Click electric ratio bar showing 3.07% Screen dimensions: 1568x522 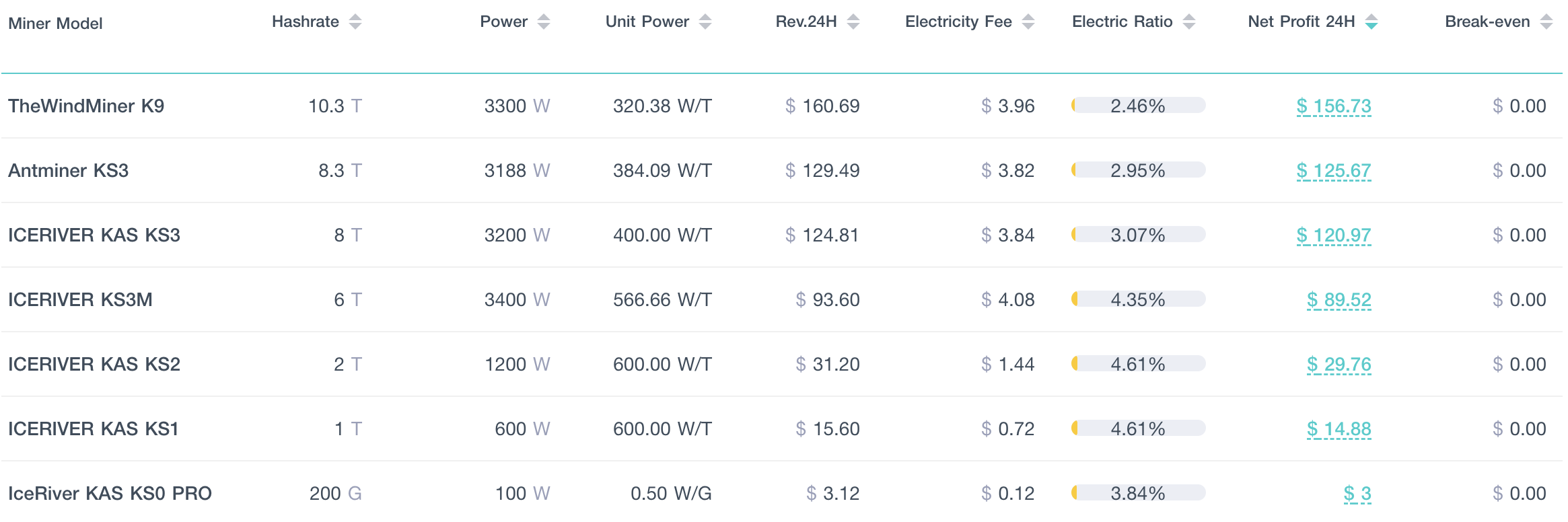pyautogui.click(x=1139, y=235)
